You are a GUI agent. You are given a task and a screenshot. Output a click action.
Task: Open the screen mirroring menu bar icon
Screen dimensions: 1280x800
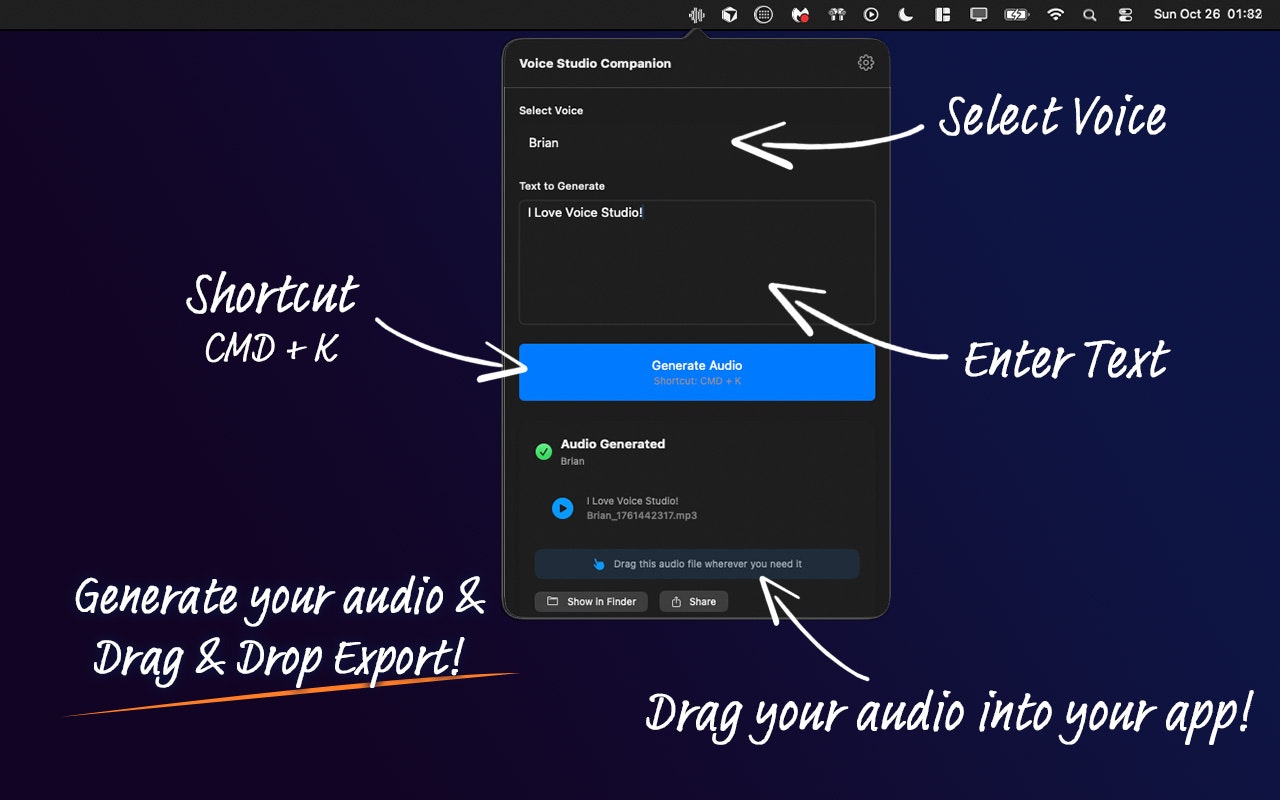pos(978,14)
